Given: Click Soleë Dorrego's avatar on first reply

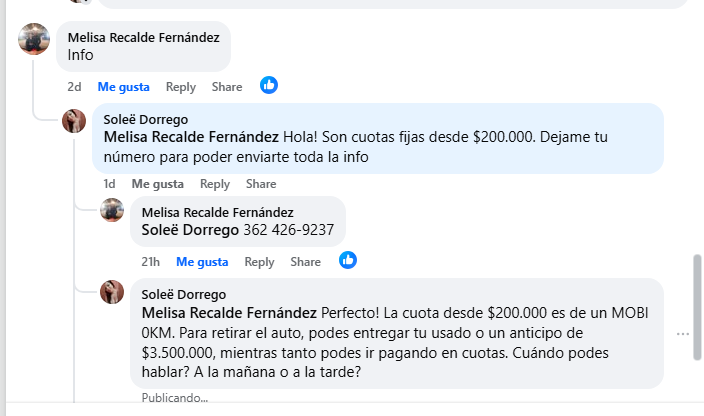Looking at the screenshot, I should (x=74, y=121).
